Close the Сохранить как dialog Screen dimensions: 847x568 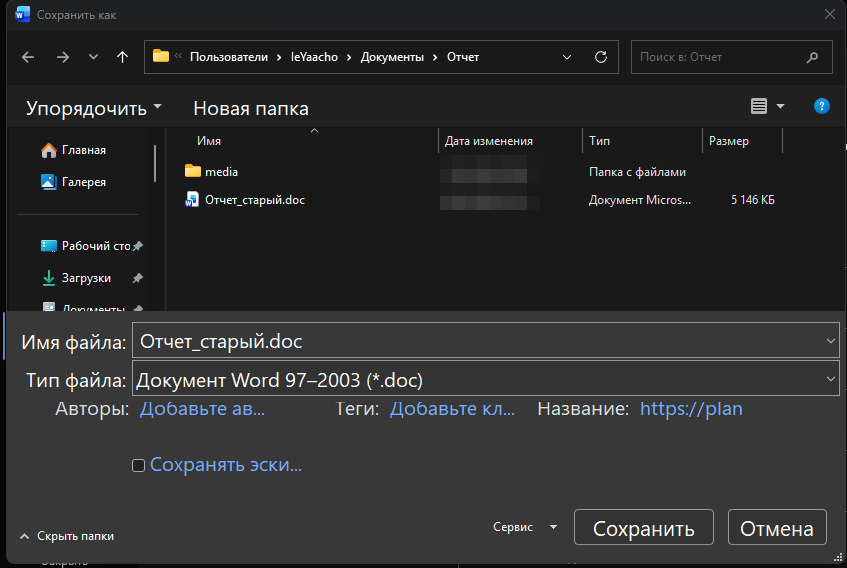pos(830,15)
